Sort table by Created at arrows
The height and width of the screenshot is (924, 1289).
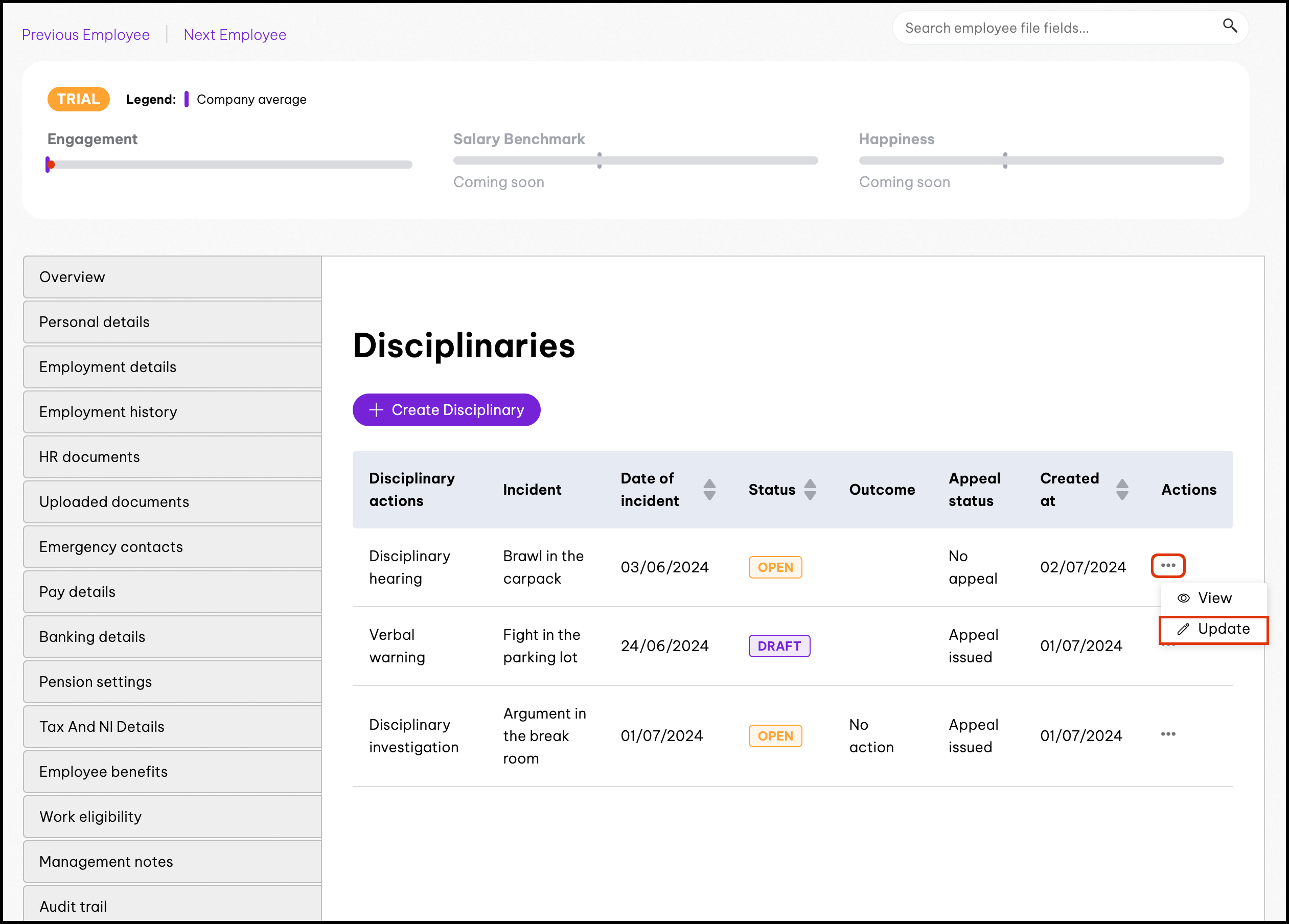tap(1121, 489)
